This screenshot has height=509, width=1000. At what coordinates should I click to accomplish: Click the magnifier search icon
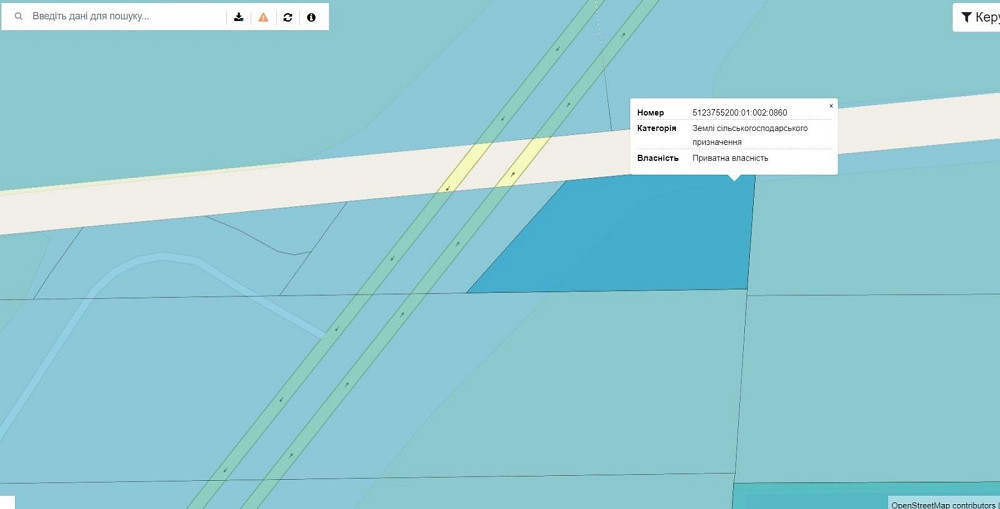[18, 17]
